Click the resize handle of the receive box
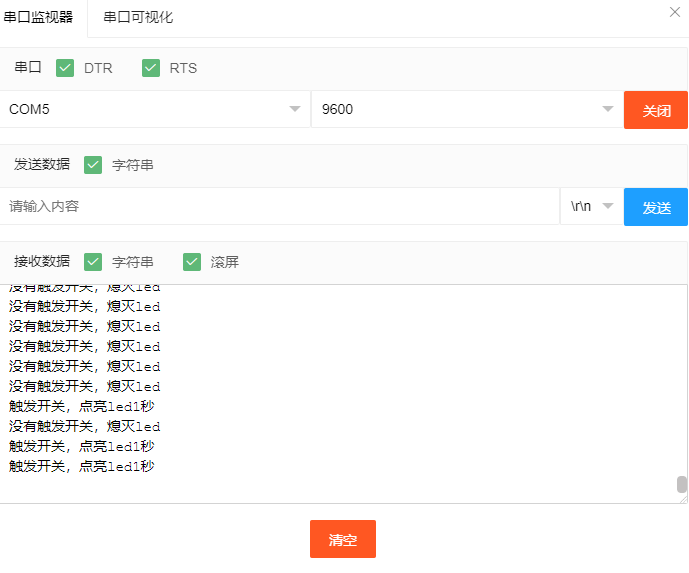This screenshot has height=573, width=689. pos(682,498)
